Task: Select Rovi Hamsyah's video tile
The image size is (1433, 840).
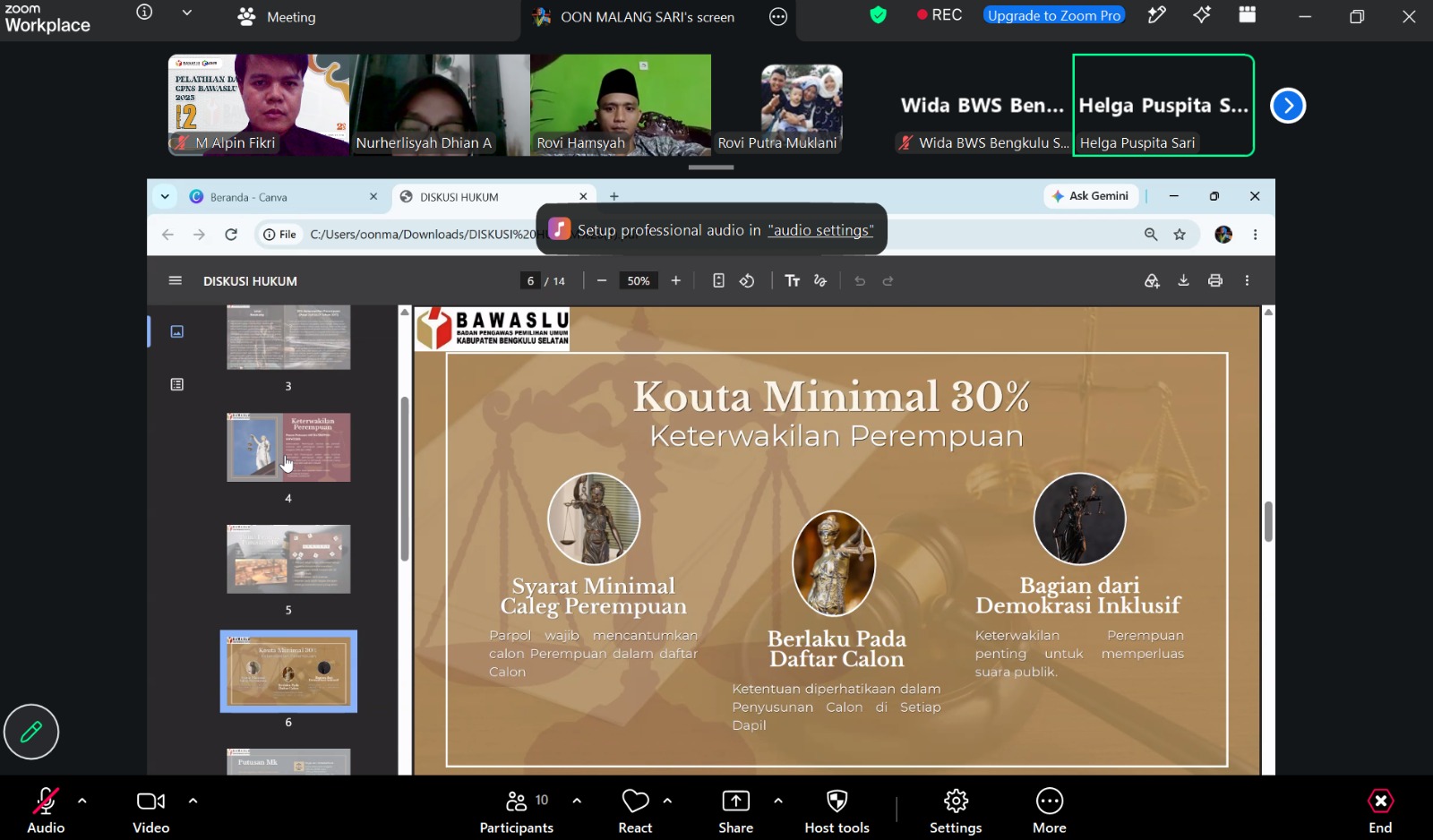Action: coord(621,105)
